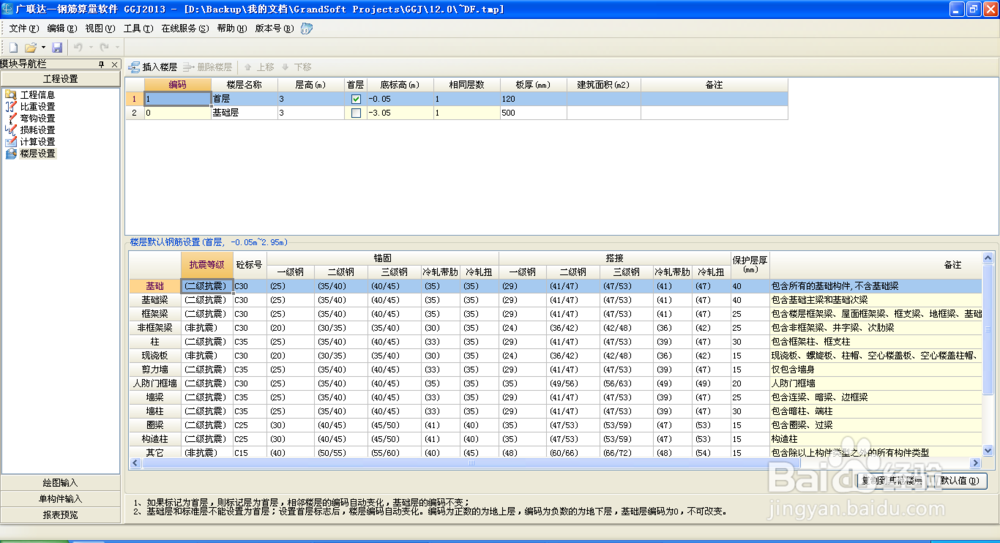The height and width of the screenshot is (543, 1000).
Task: Click the 复制到其他楼层 button
Action: (x=892, y=480)
